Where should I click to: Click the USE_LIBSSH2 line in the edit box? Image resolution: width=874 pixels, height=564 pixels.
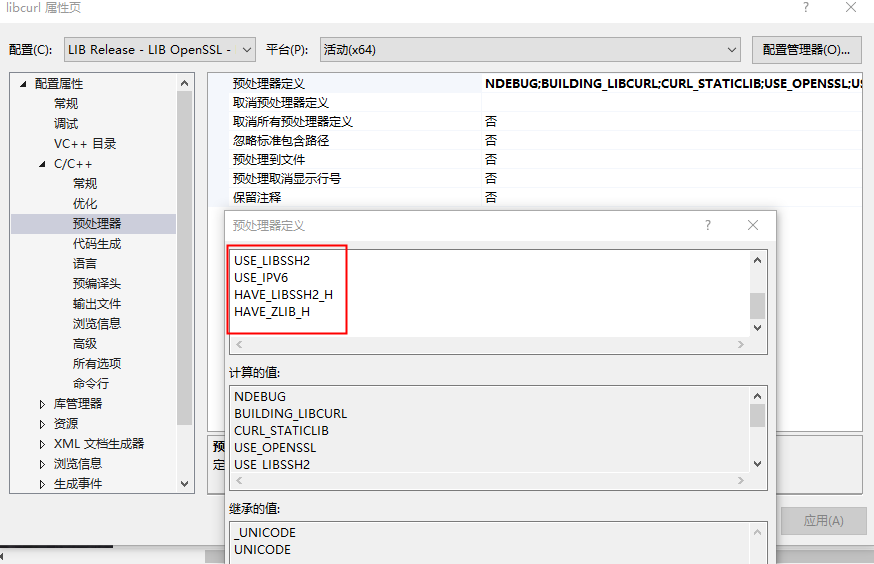tap(272, 261)
